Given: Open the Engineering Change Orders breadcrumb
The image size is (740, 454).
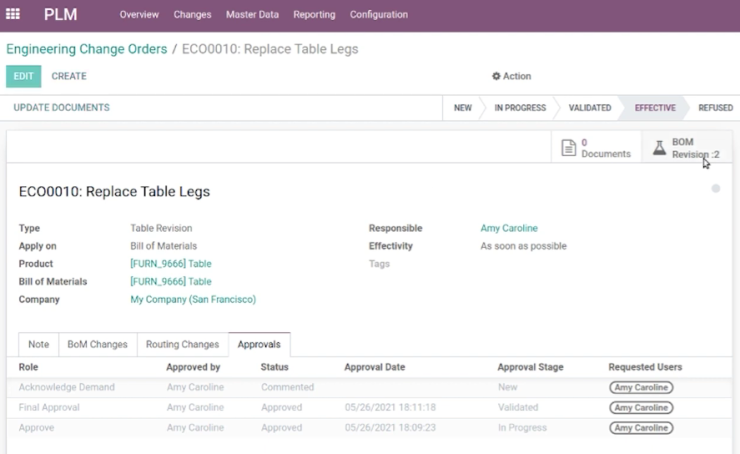Looking at the screenshot, I should (x=86, y=49).
